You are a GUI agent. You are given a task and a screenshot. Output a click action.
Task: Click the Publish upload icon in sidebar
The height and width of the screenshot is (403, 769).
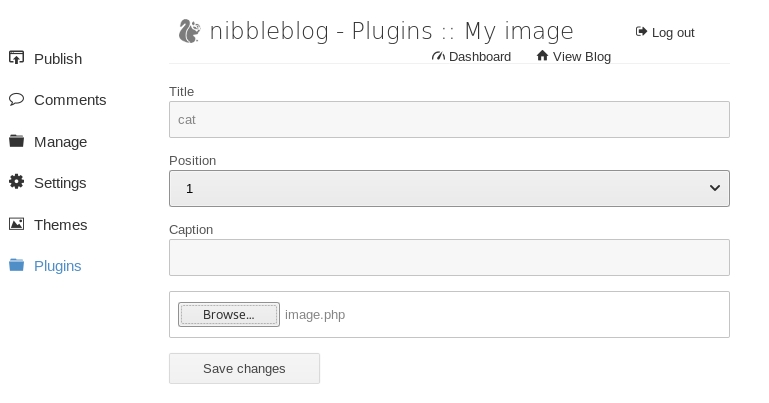[16, 58]
